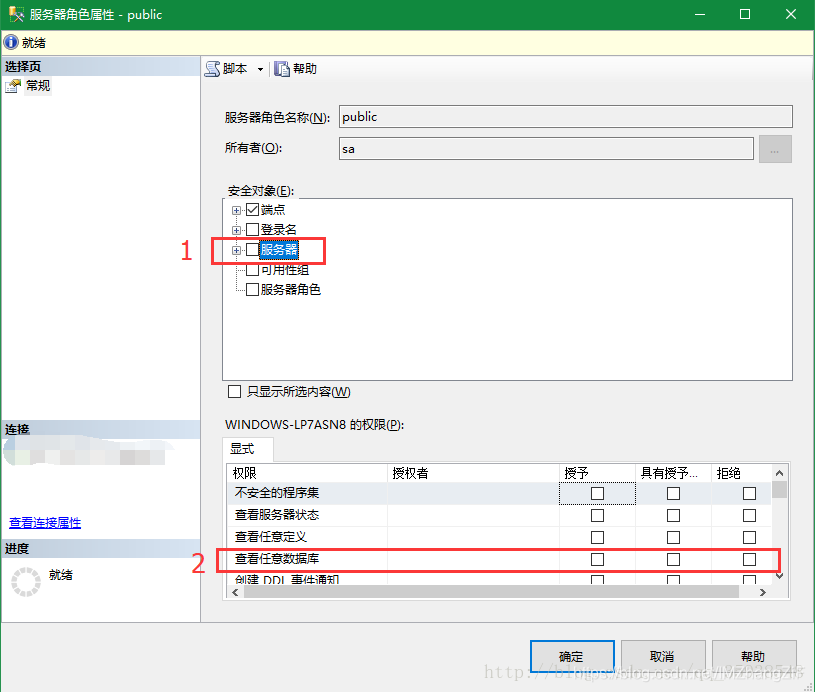Select the 显式 tab
Screen dimensions: 815x692
[247, 449]
